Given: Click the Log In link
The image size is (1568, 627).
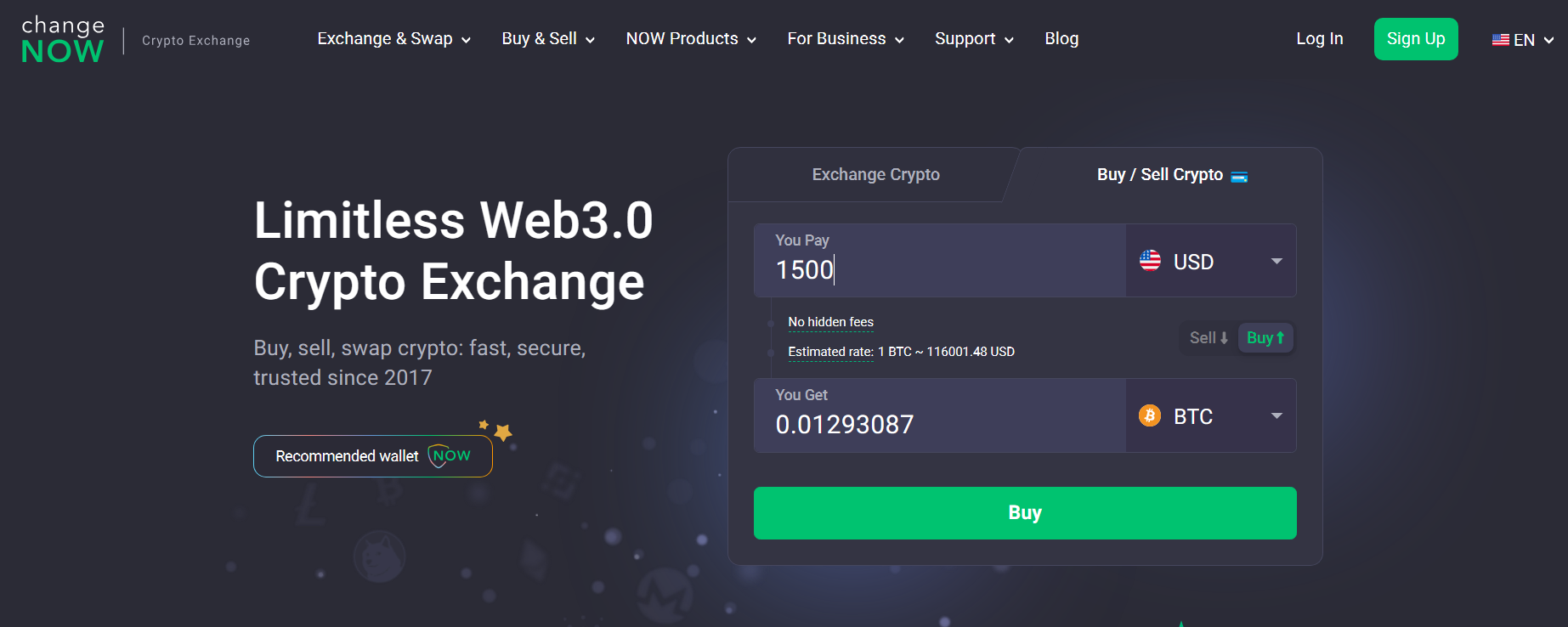Looking at the screenshot, I should pyautogui.click(x=1319, y=39).
